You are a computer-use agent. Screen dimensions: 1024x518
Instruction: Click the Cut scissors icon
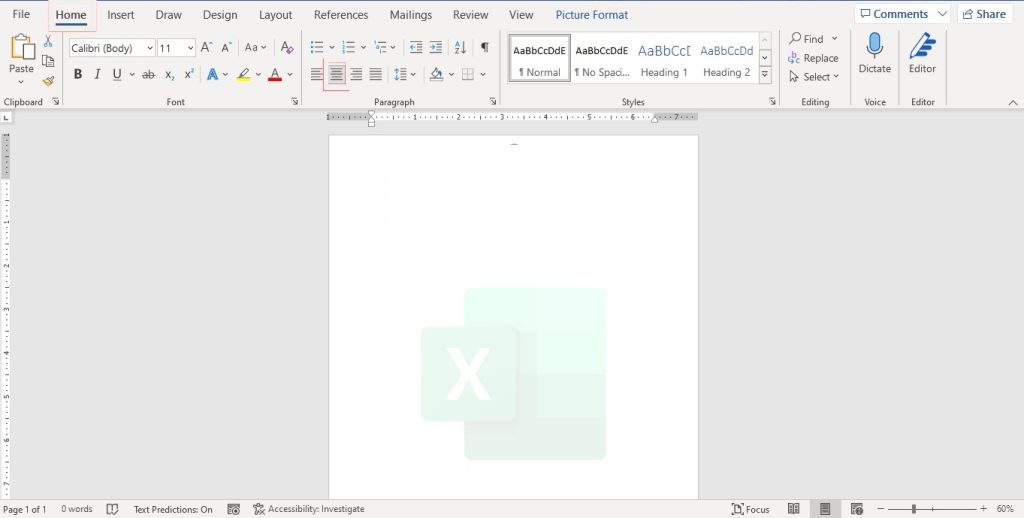[x=48, y=41]
